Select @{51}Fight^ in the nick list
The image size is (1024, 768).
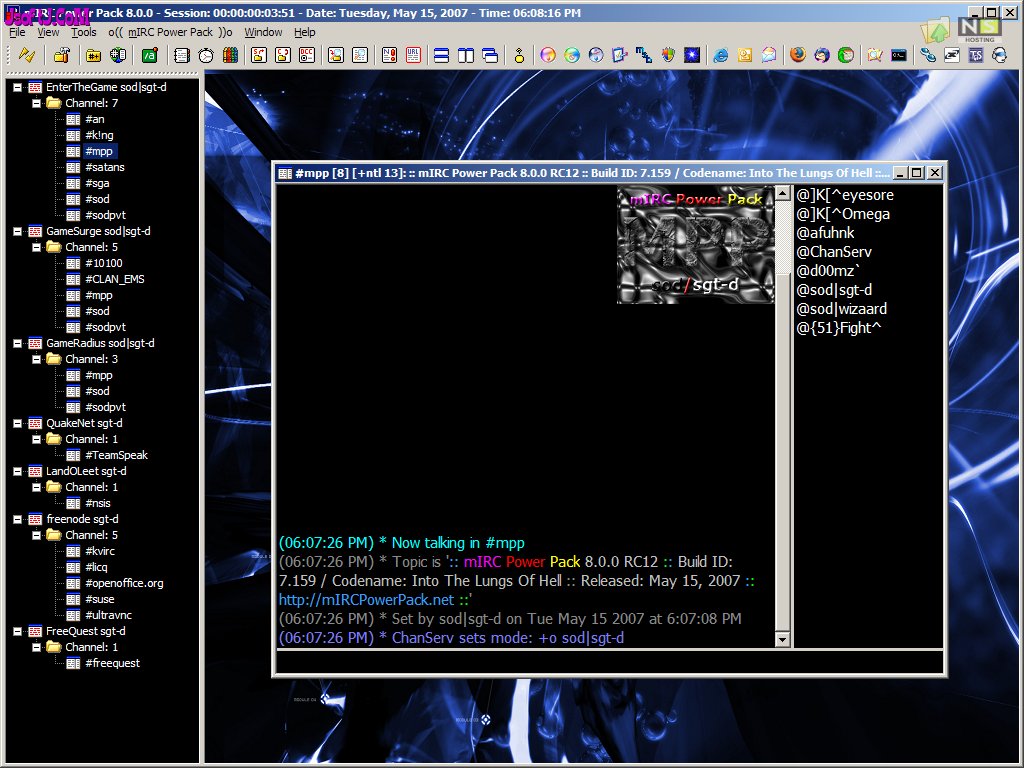839,328
